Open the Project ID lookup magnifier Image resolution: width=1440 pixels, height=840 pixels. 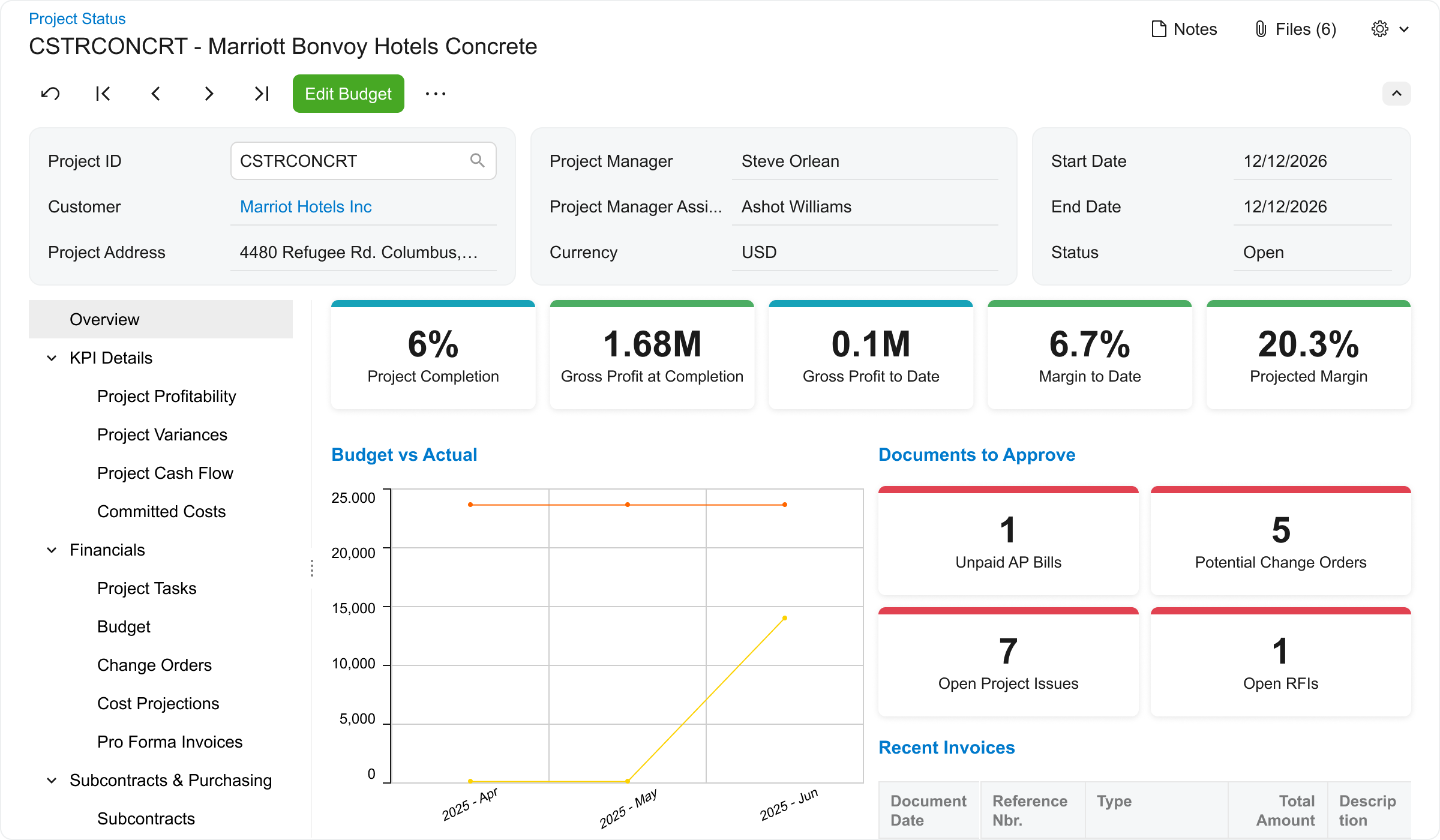point(478,161)
